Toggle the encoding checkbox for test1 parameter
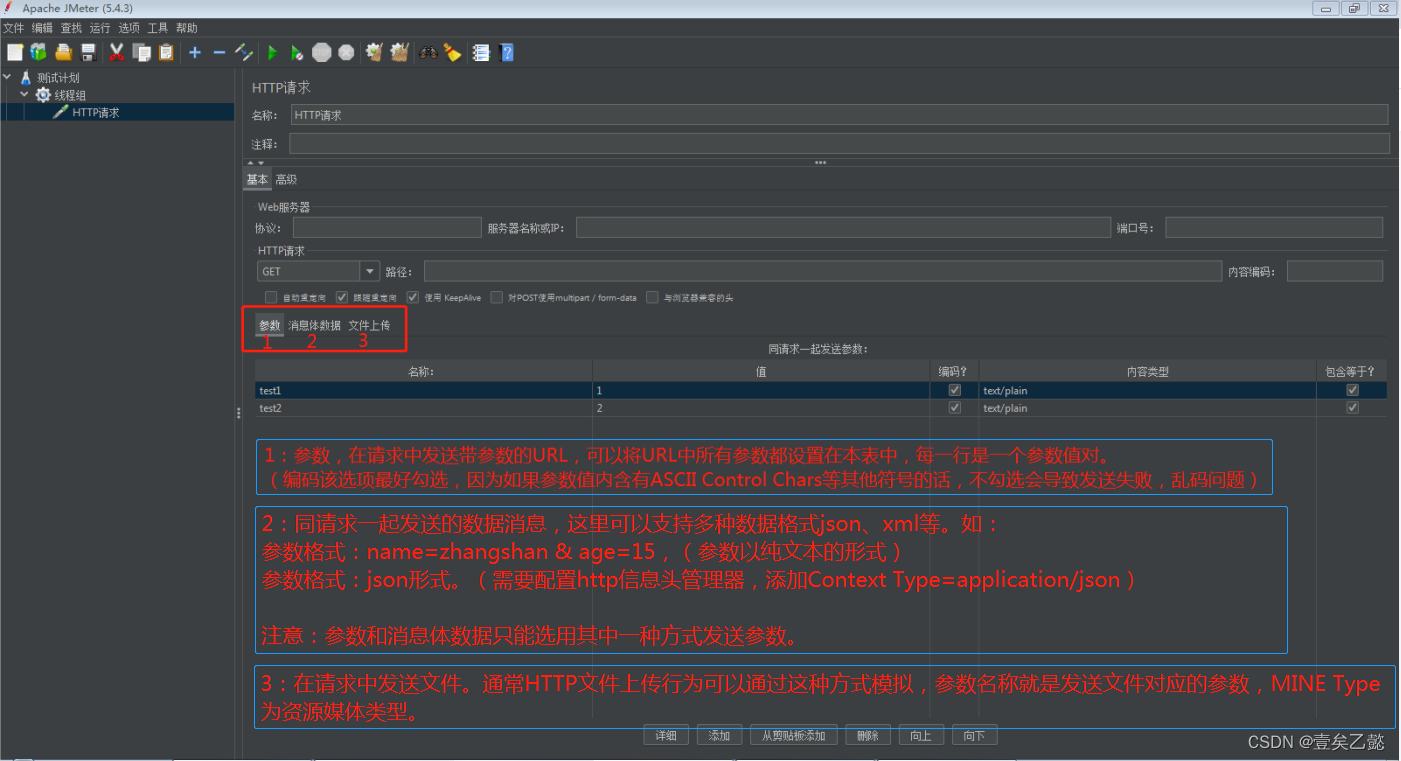 click(x=953, y=390)
